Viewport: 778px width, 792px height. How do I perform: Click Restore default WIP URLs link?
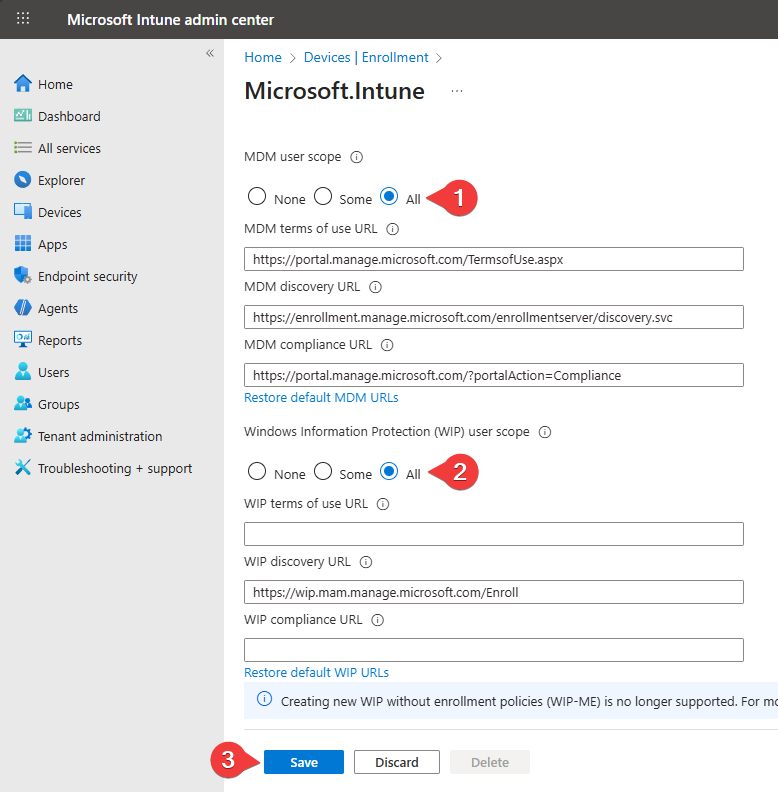tap(316, 673)
